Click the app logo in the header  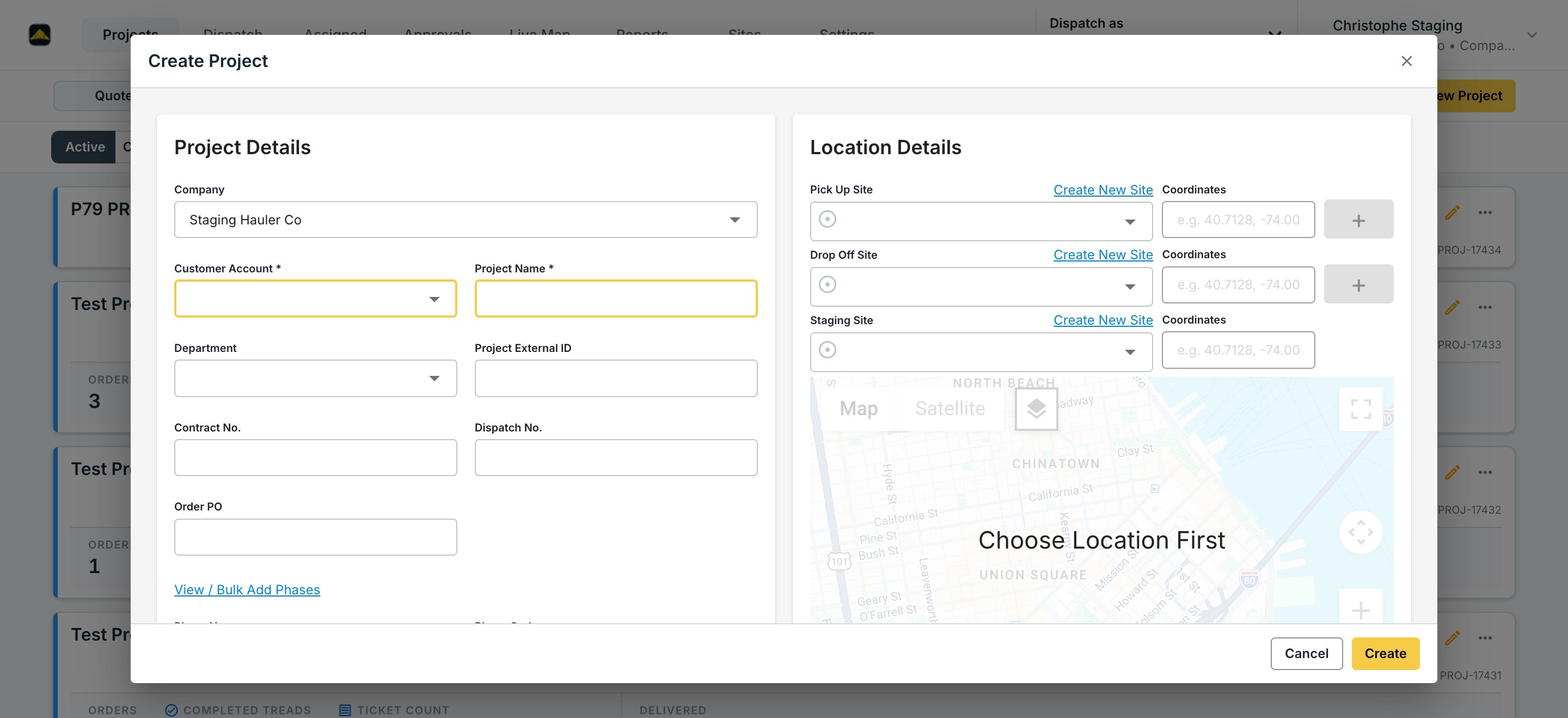tap(40, 34)
